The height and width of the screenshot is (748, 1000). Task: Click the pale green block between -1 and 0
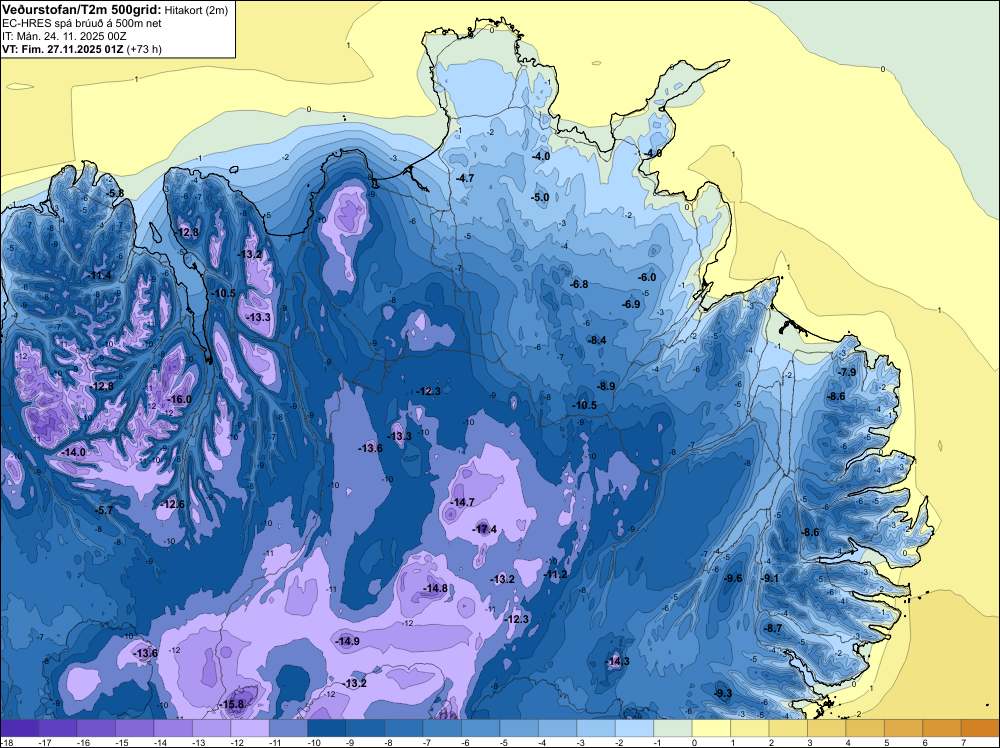click(x=673, y=728)
